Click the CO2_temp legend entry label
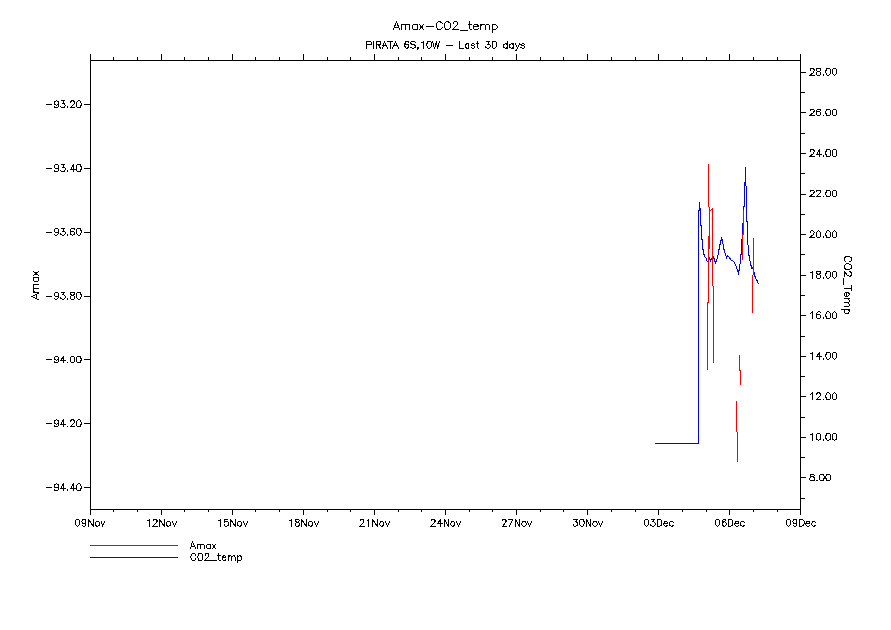 (216, 557)
